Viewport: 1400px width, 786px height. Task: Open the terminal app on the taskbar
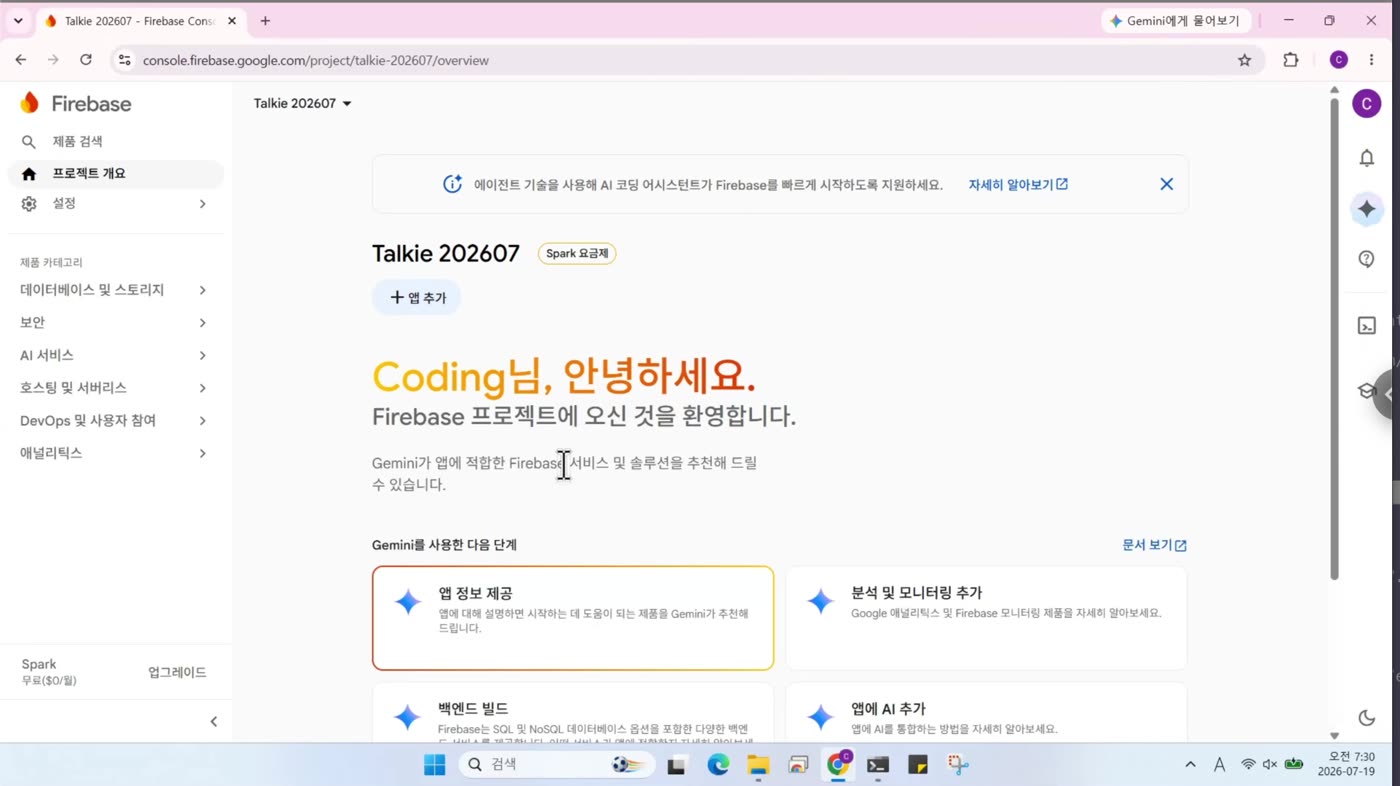point(878,765)
